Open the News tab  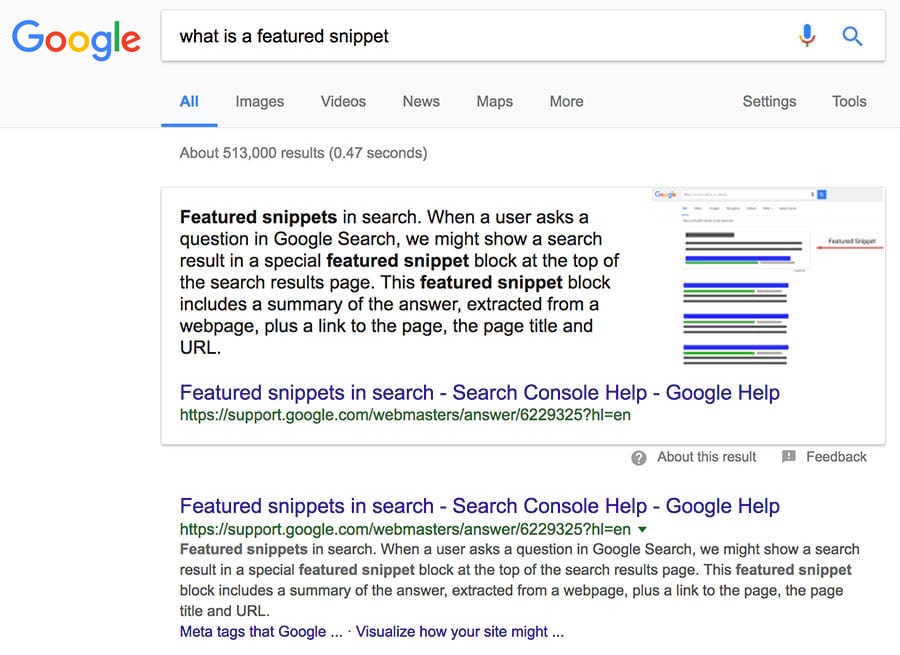pyautogui.click(x=421, y=102)
